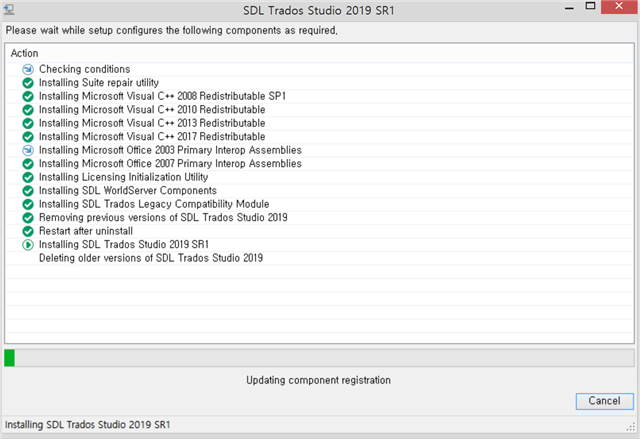640x439 pixels.
Task: Click green check for Visual C++ 2017 Redistributable
Action: (28, 137)
